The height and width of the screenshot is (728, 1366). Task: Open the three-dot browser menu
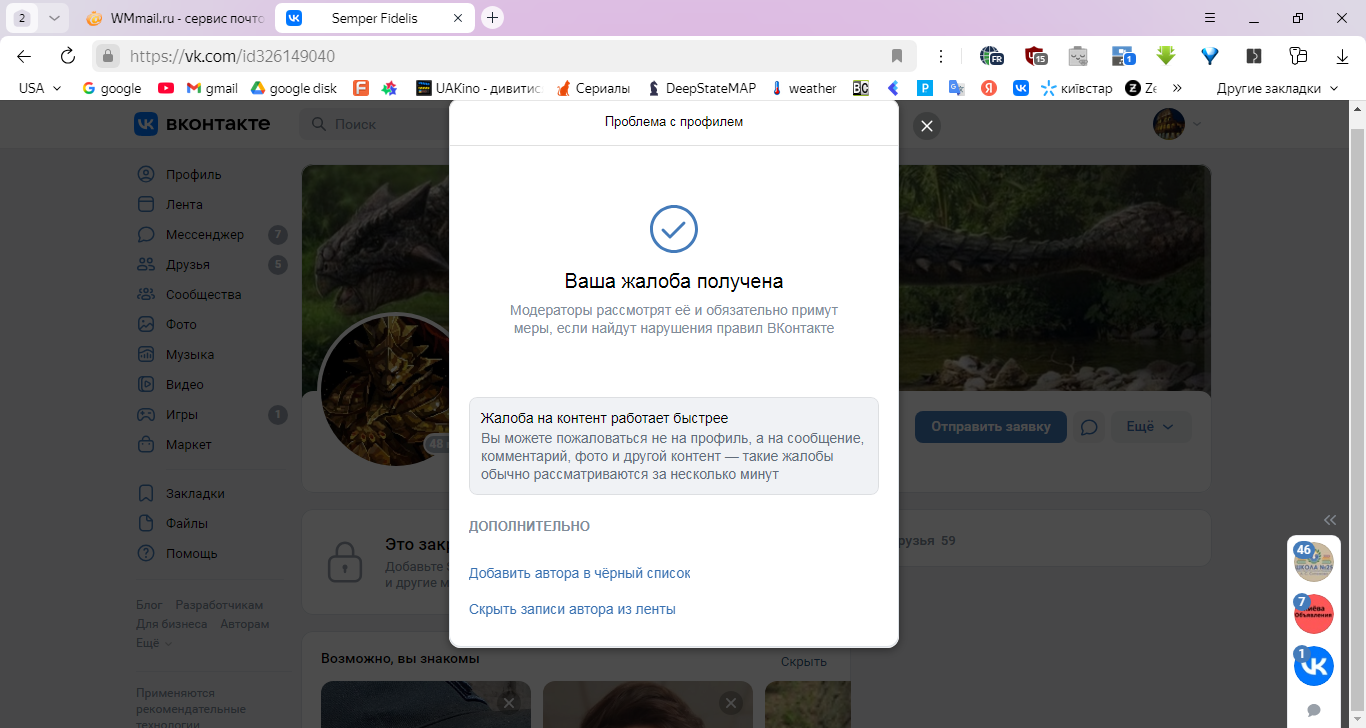coord(940,56)
